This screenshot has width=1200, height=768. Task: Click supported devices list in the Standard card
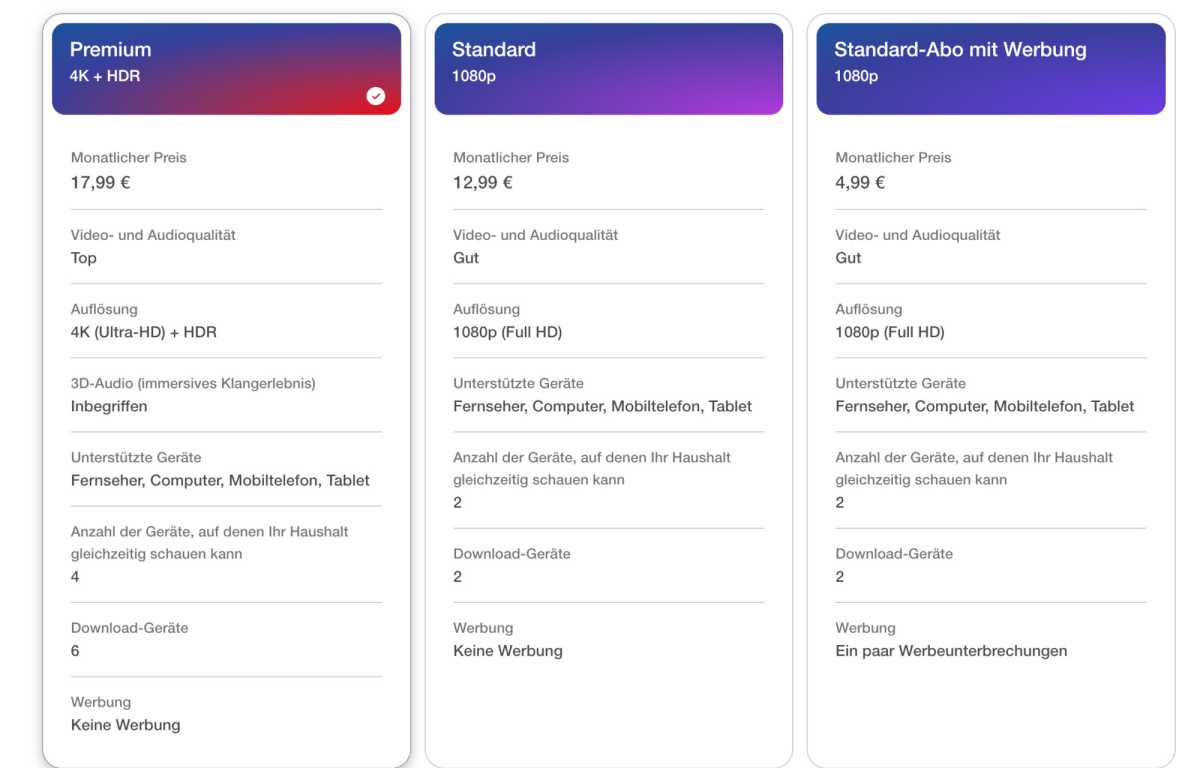(602, 406)
